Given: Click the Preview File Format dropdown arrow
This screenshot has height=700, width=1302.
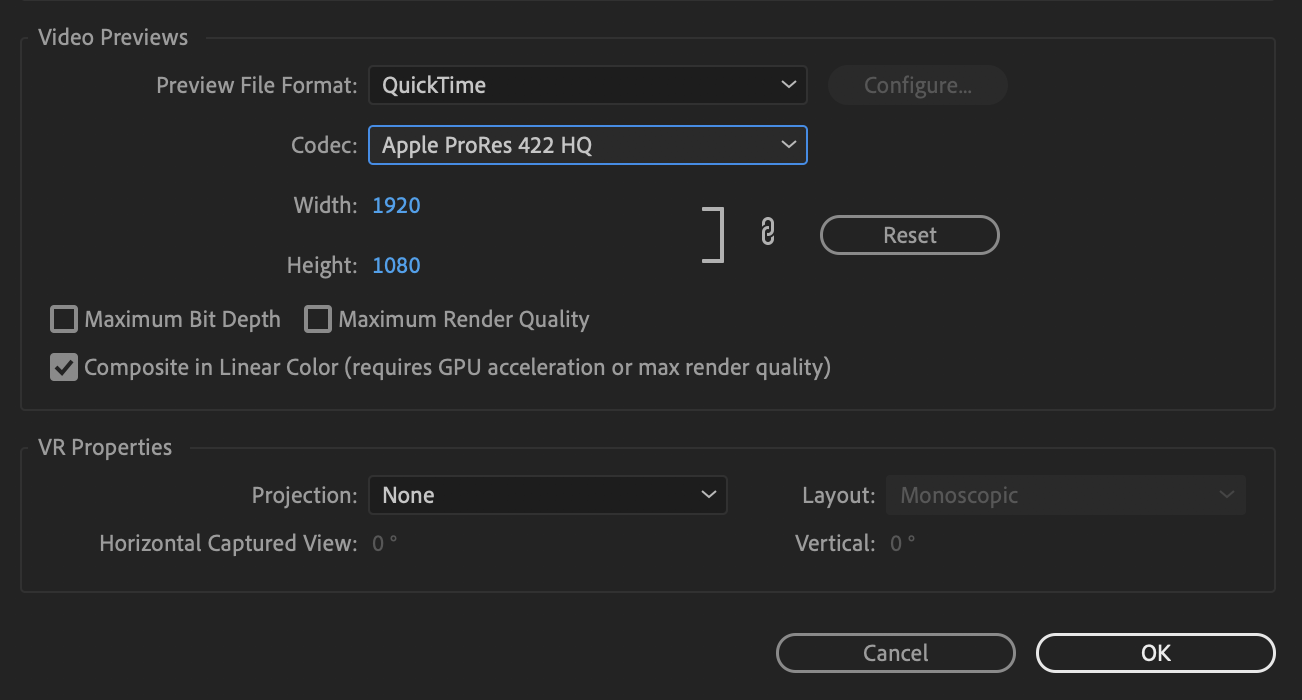Looking at the screenshot, I should 787,85.
